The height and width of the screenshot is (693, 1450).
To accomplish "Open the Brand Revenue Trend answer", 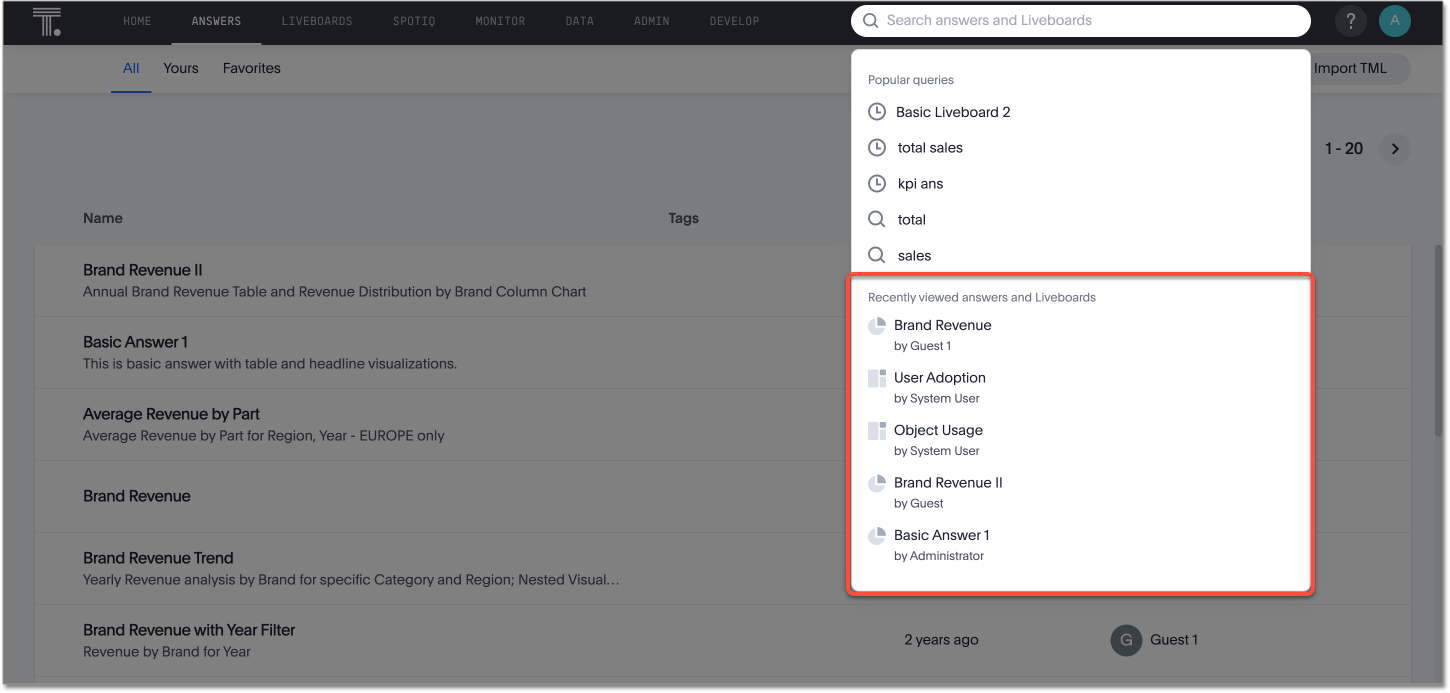I will click(x=158, y=558).
